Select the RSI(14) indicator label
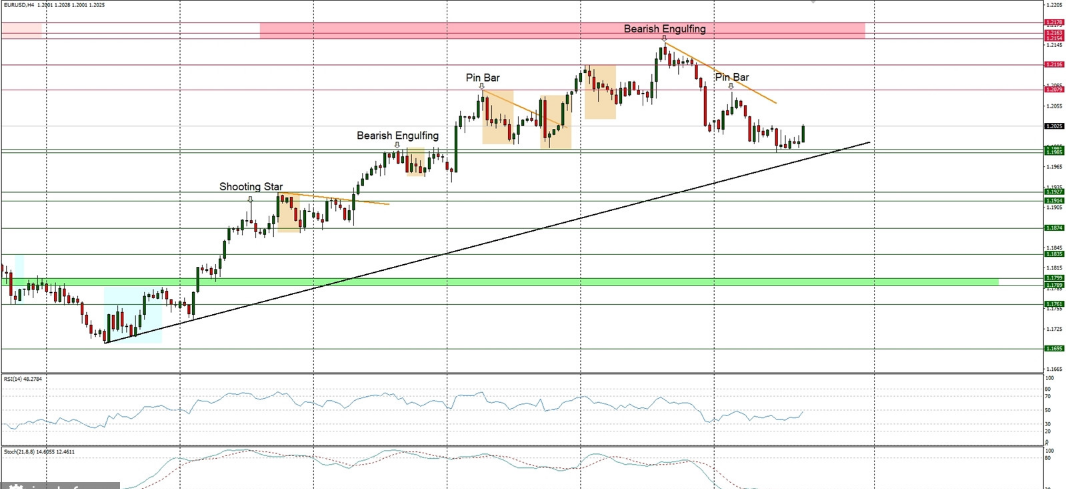Image resolution: width=1066 pixels, height=489 pixels. pyautogui.click(x=20, y=380)
